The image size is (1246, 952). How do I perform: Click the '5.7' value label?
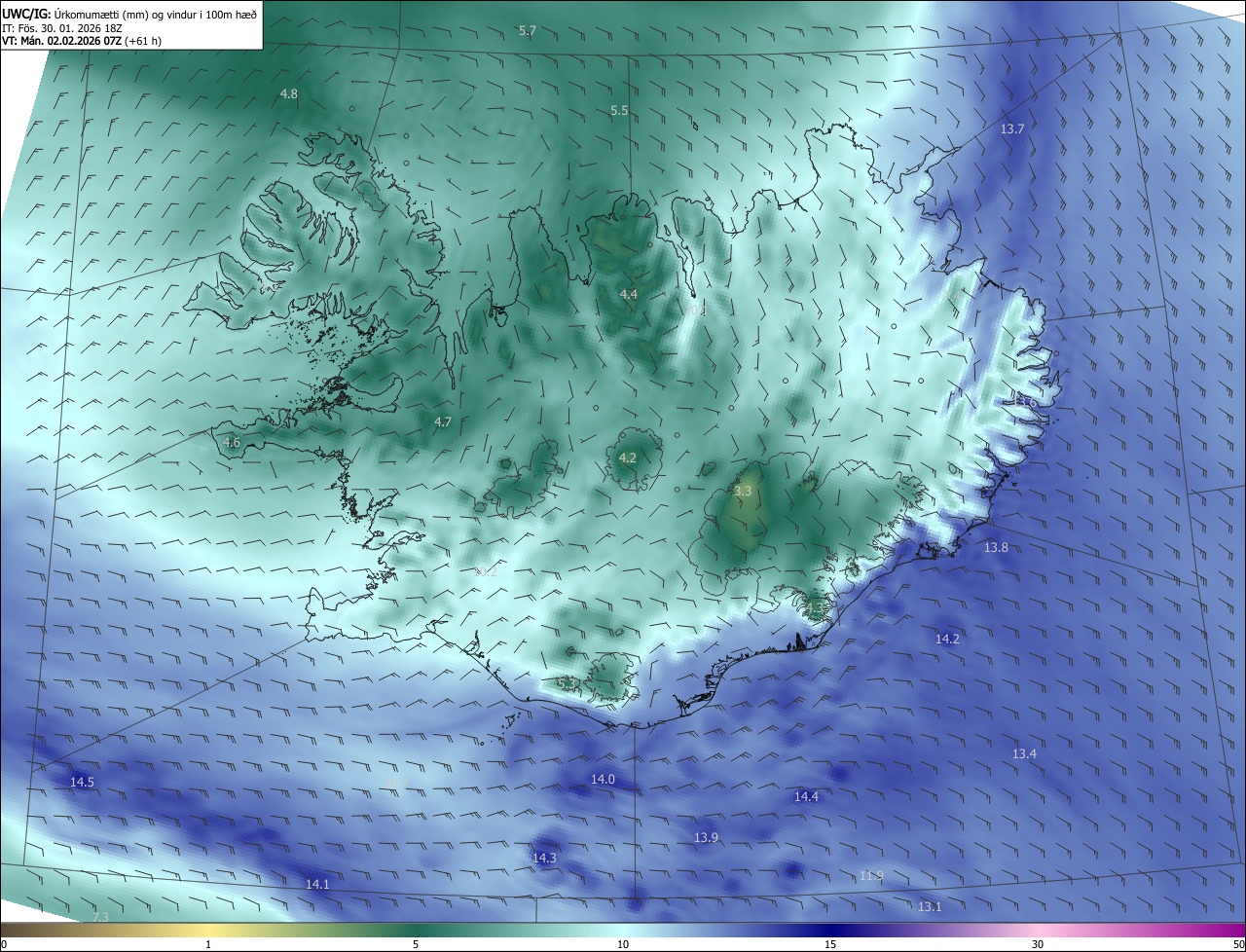click(528, 31)
